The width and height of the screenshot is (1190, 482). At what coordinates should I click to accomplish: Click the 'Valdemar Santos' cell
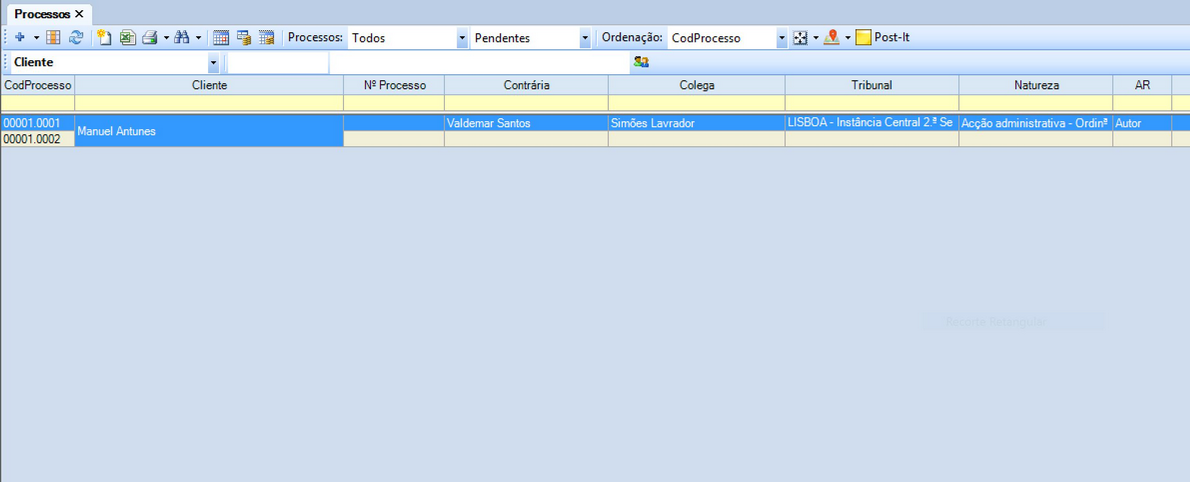[526, 123]
